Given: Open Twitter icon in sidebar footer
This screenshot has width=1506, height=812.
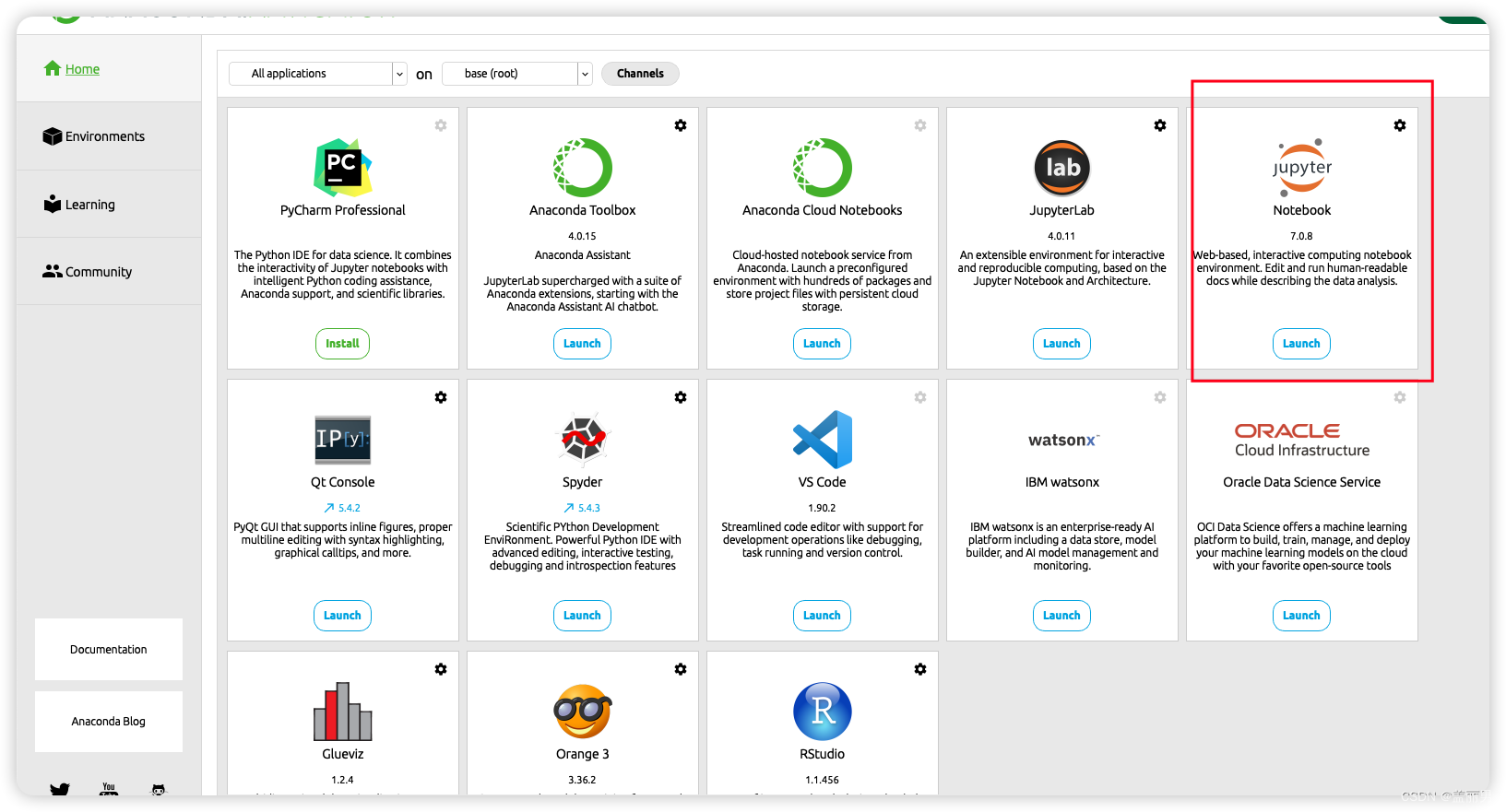Looking at the screenshot, I should (x=60, y=790).
